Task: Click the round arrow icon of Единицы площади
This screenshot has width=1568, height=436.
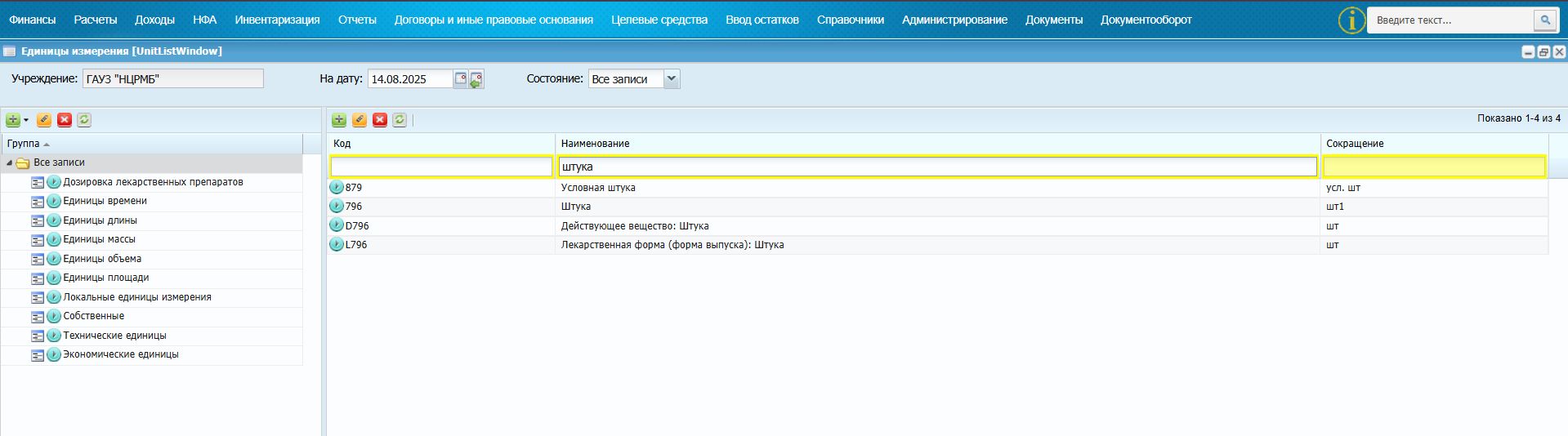Action: (x=54, y=278)
